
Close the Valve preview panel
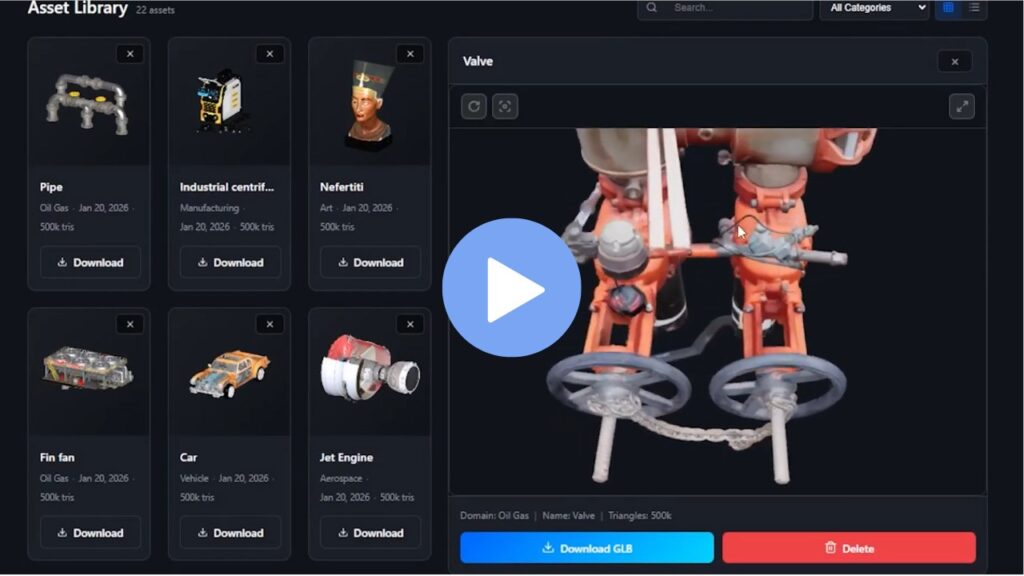point(954,62)
